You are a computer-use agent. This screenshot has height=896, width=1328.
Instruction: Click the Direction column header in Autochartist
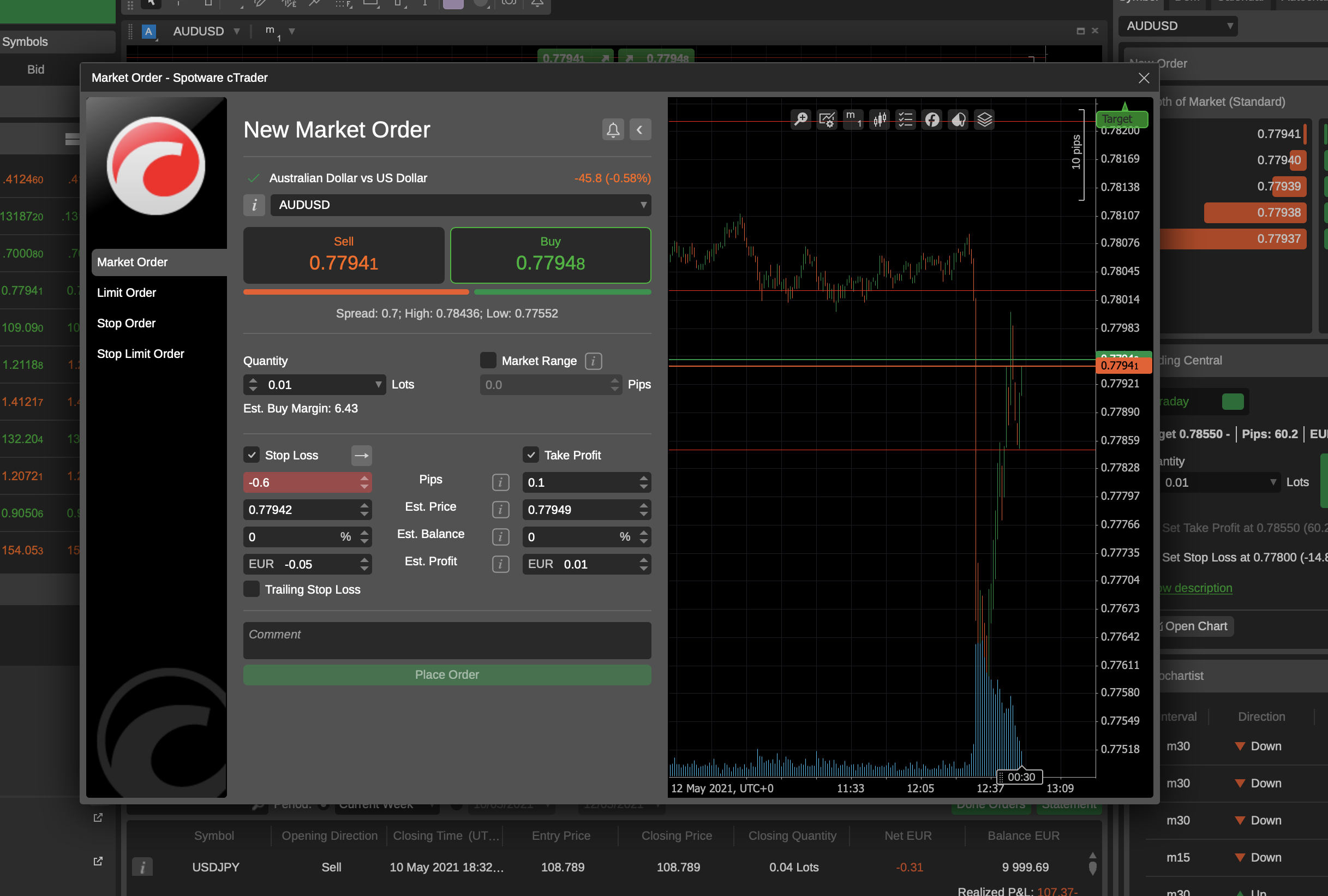click(1261, 717)
